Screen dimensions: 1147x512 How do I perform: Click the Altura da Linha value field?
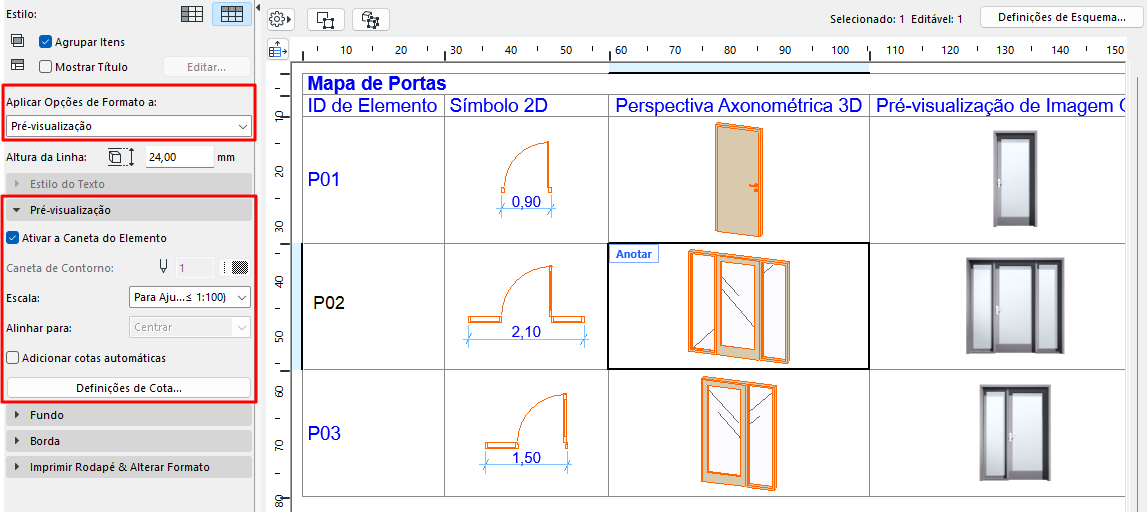coord(179,157)
